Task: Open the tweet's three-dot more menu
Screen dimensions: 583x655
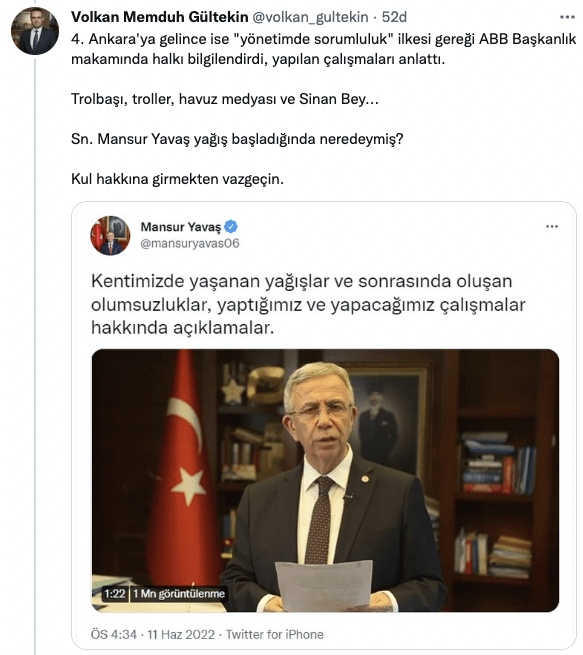Action: tap(567, 17)
